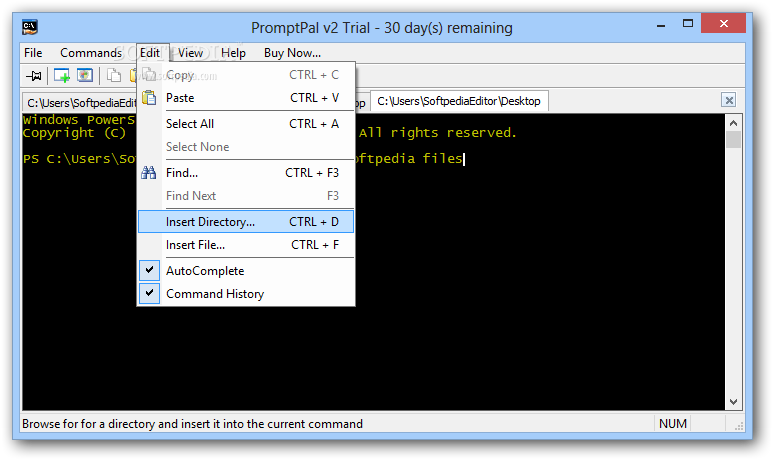Screen dimensions: 773x460
Task: Close the current tab with the X icon
Action: [x=728, y=100]
